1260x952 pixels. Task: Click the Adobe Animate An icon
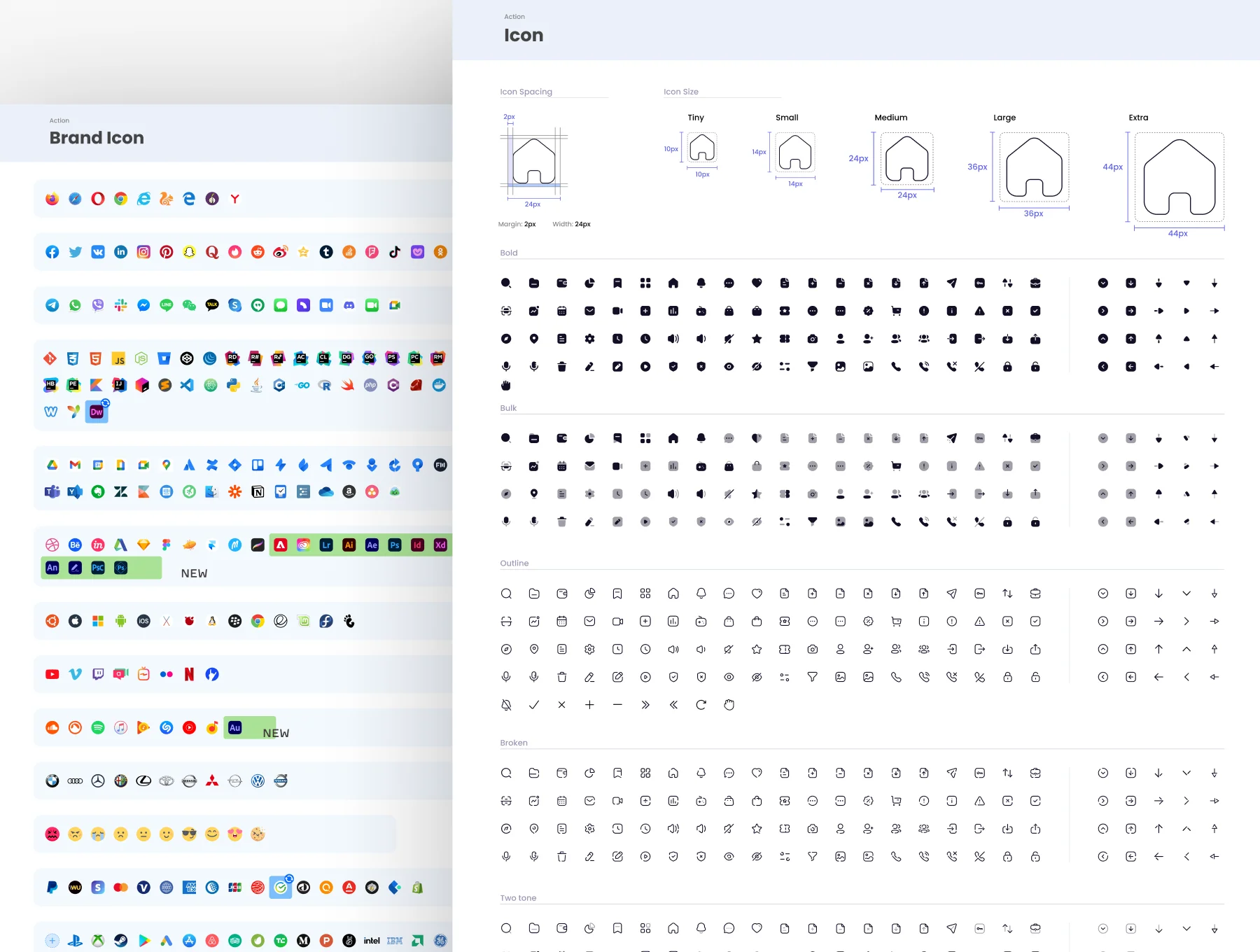pyautogui.click(x=52, y=568)
